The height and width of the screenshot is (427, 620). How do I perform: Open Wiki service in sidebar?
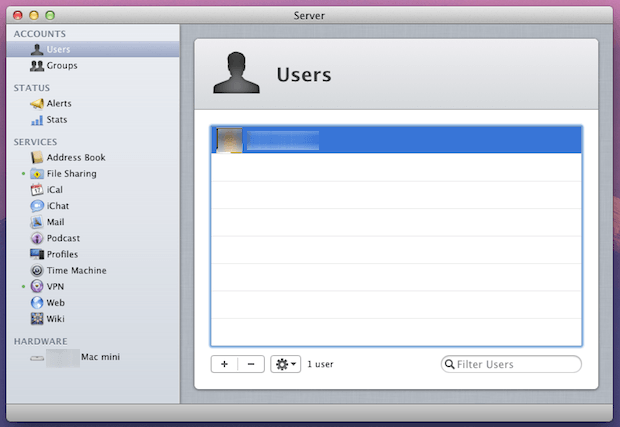pyautogui.click(x=55, y=318)
